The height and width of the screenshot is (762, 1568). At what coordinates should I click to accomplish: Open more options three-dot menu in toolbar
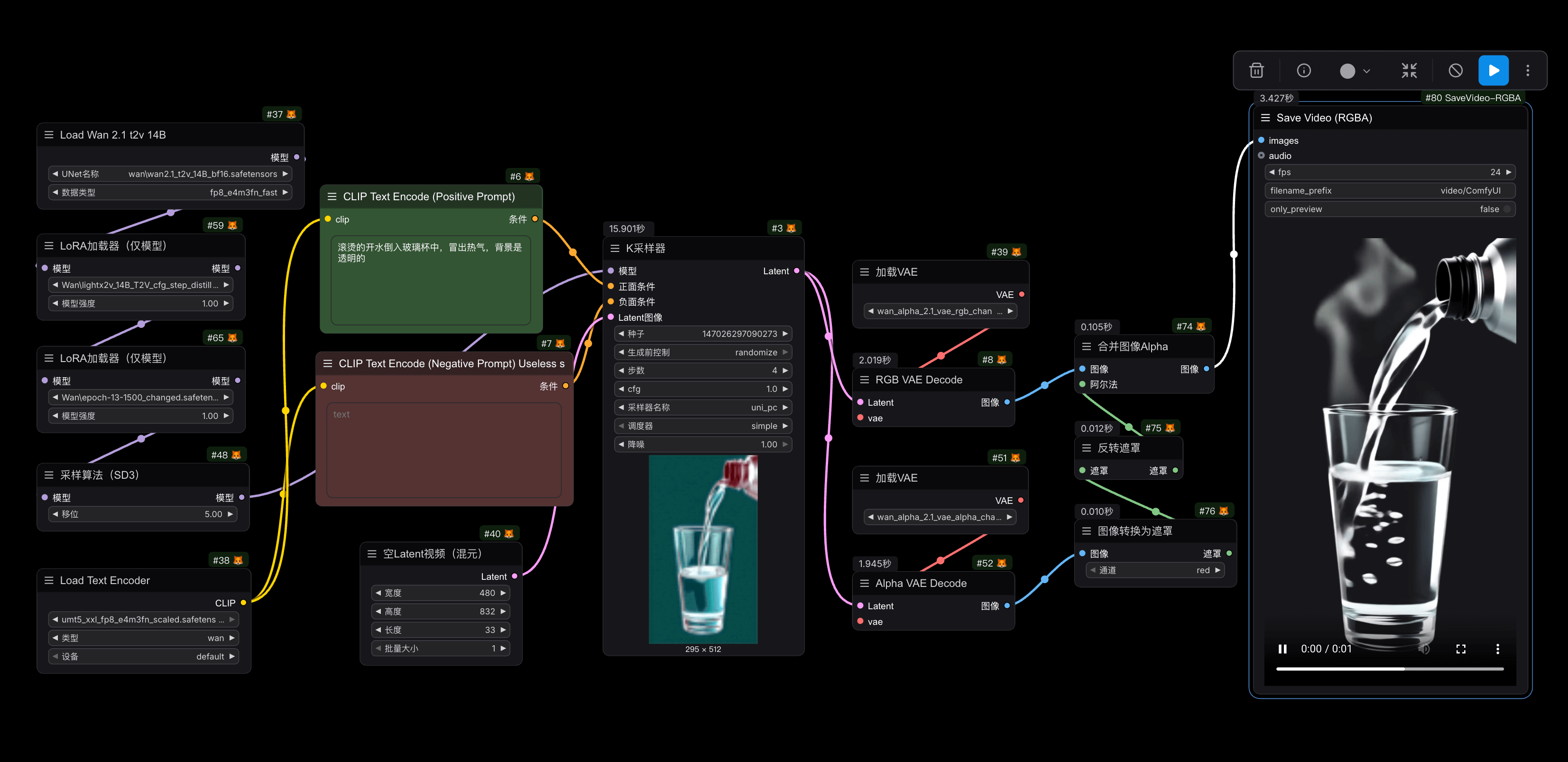coord(1528,71)
